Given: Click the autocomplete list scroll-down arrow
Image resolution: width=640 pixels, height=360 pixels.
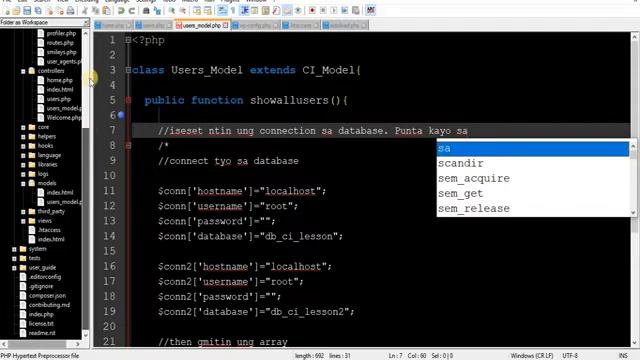Looking at the screenshot, I should [633, 213].
